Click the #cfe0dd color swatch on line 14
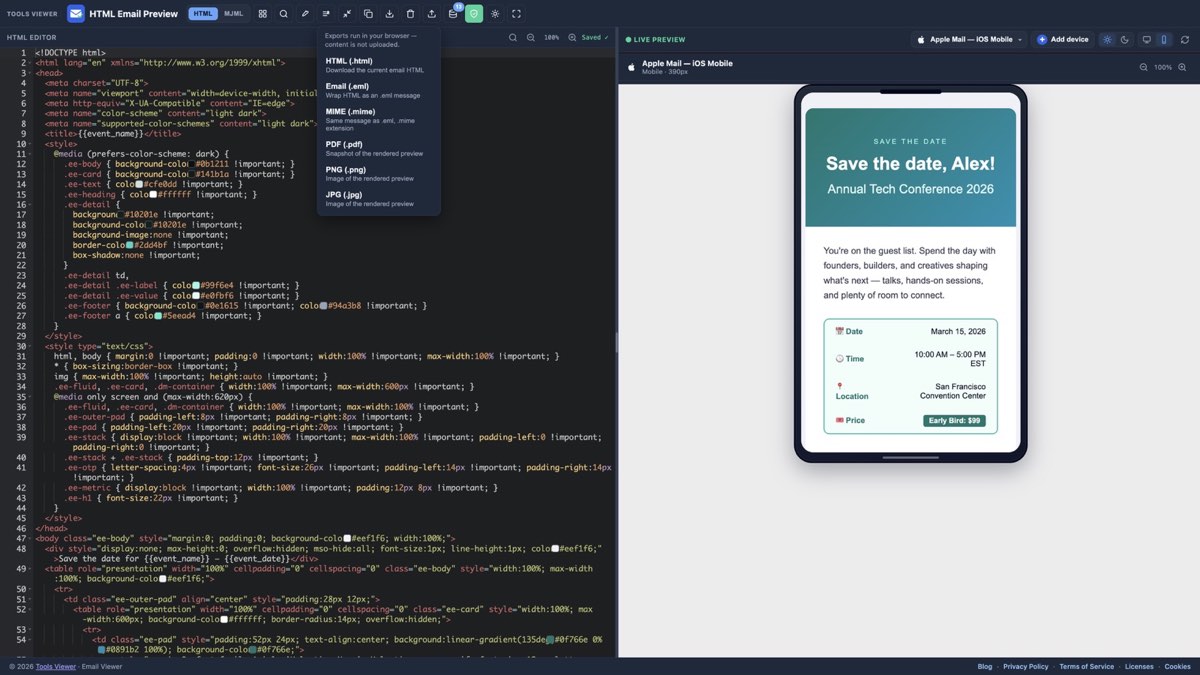 (x=139, y=184)
